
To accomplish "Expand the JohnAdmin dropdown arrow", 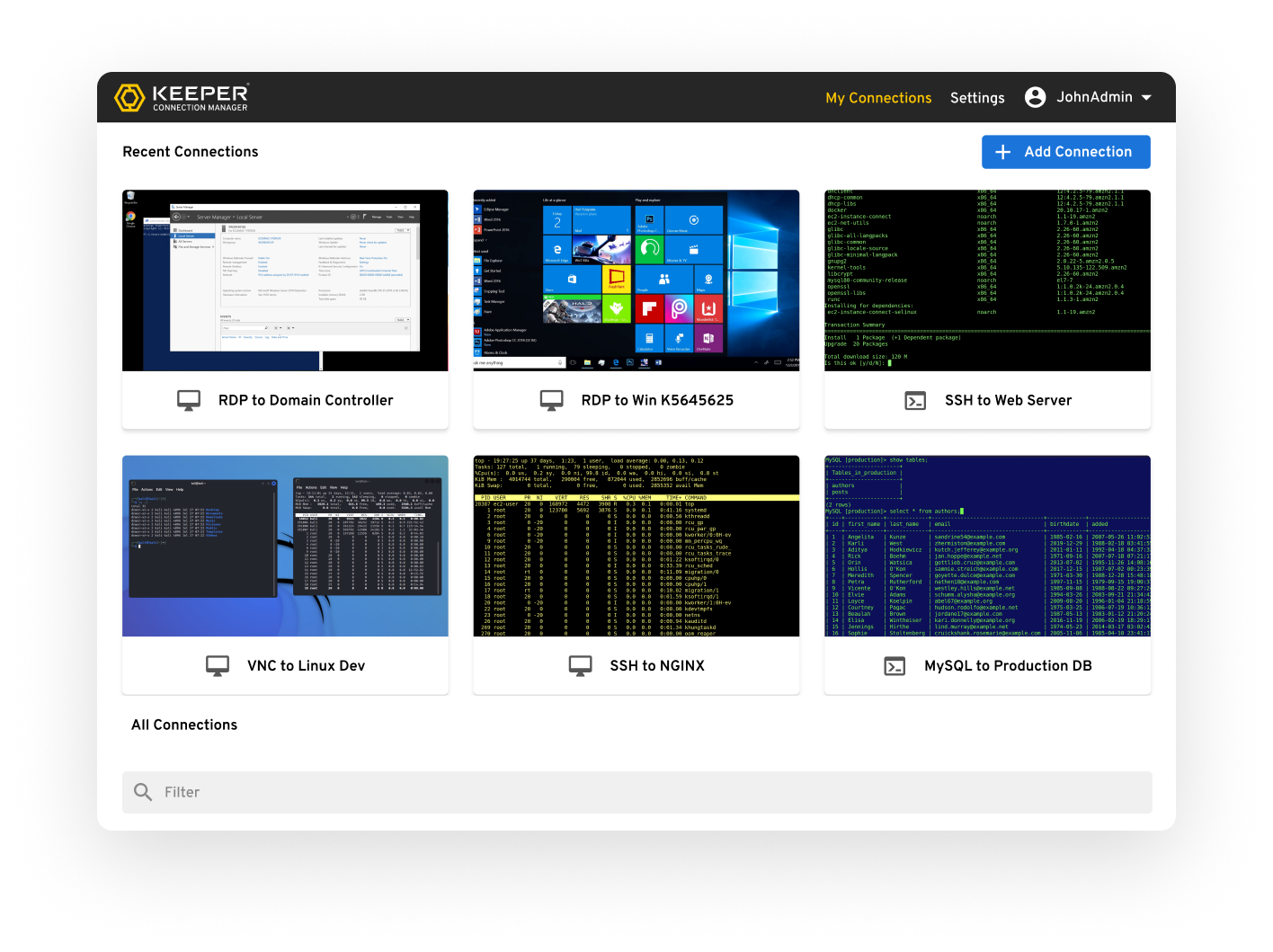I will coord(1146,98).
